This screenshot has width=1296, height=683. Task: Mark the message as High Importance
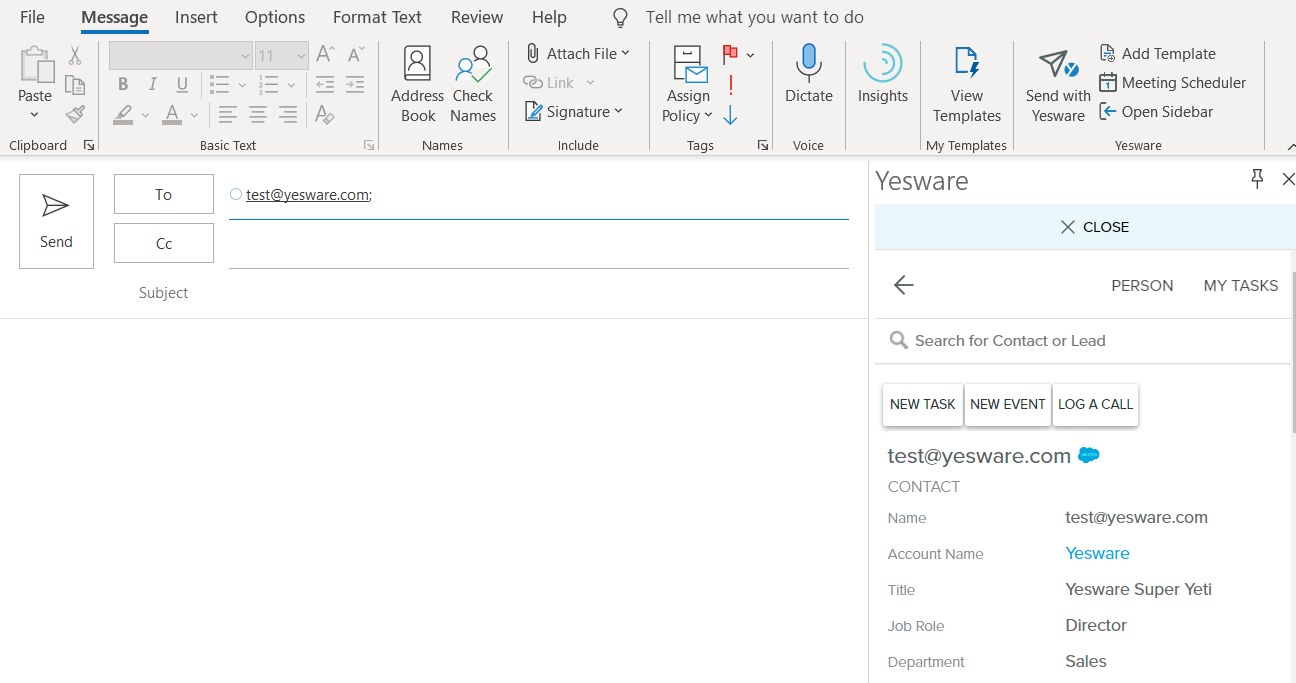[x=731, y=85]
